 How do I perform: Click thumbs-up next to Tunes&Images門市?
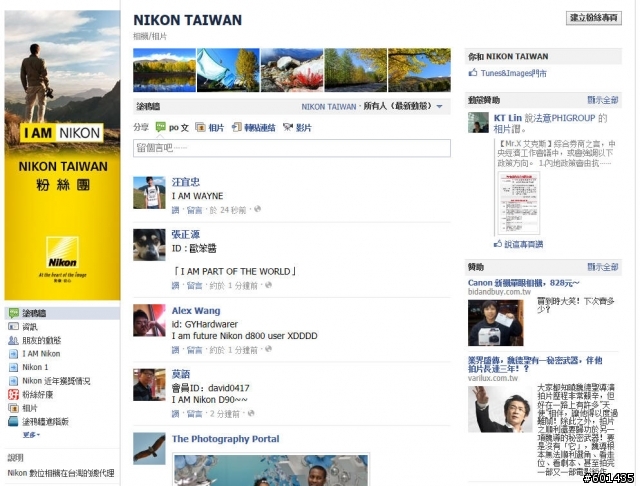(x=473, y=73)
